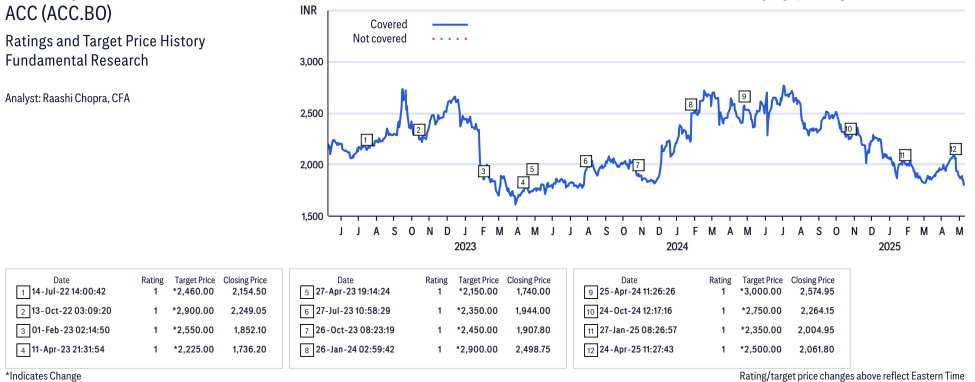Click chart marker 1 on the price line
The height and width of the screenshot is (382, 975).
pyautogui.click(x=366, y=140)
